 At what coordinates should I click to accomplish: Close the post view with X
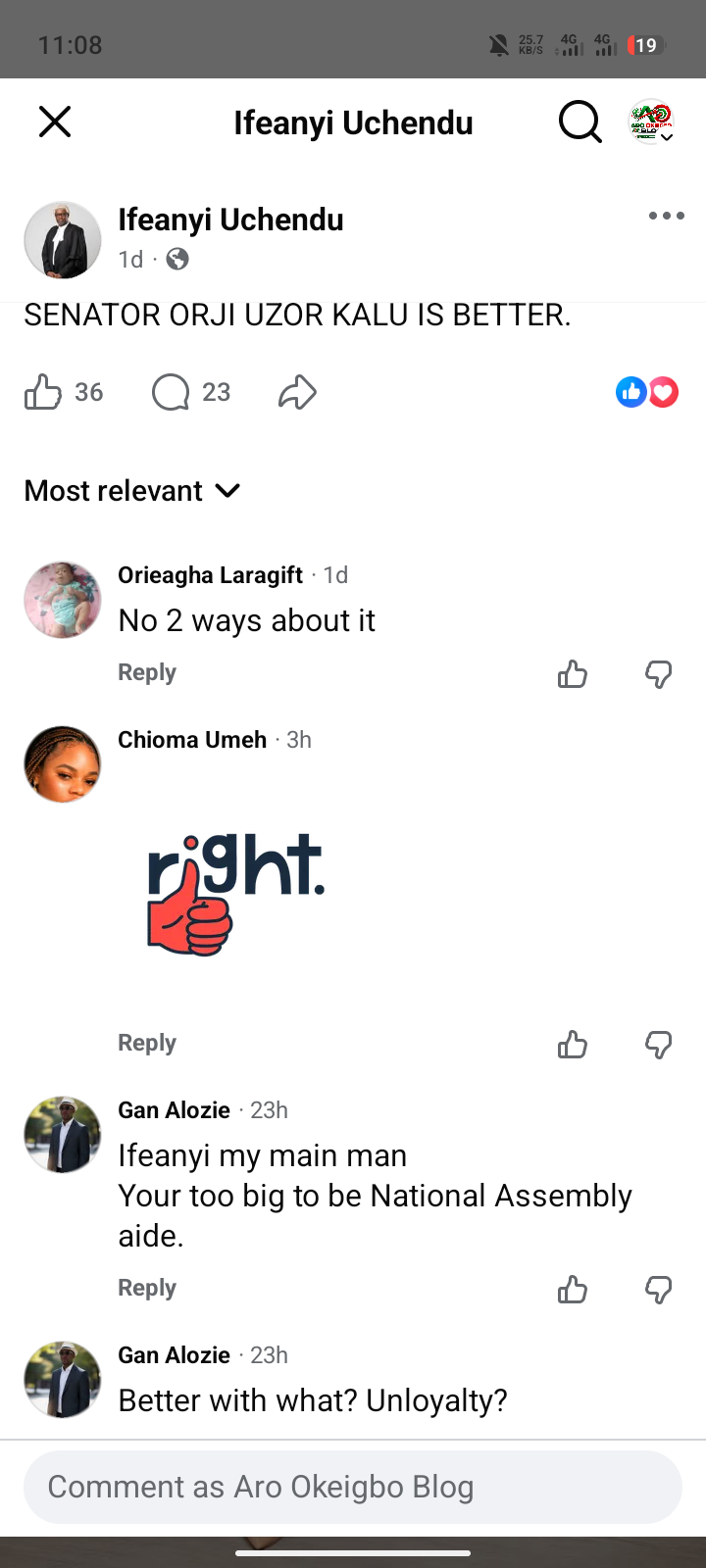point(55,122)
